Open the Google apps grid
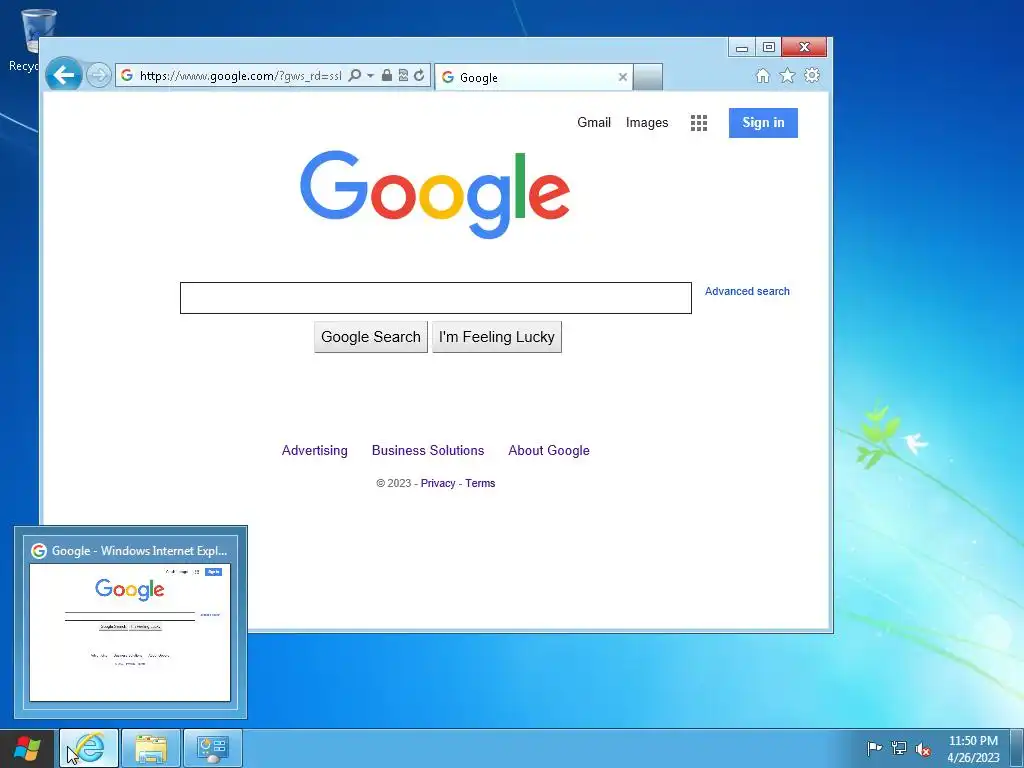 tap(699, 123)
